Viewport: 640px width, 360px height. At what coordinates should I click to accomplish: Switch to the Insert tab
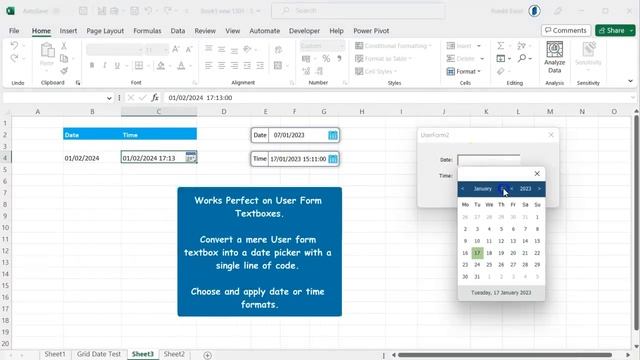click(x=68, y=31)
